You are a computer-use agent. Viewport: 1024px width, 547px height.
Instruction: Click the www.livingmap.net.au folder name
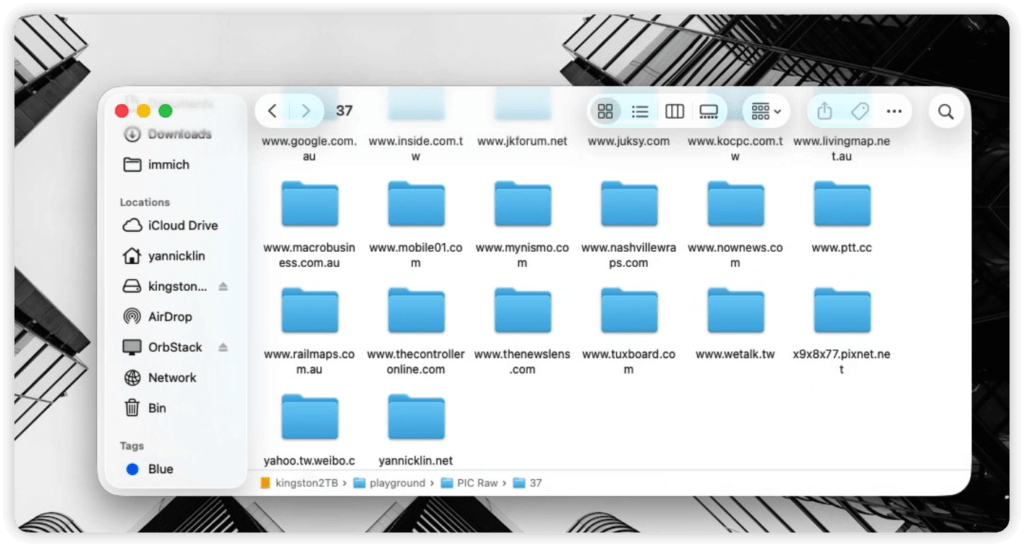click(842, 148)
